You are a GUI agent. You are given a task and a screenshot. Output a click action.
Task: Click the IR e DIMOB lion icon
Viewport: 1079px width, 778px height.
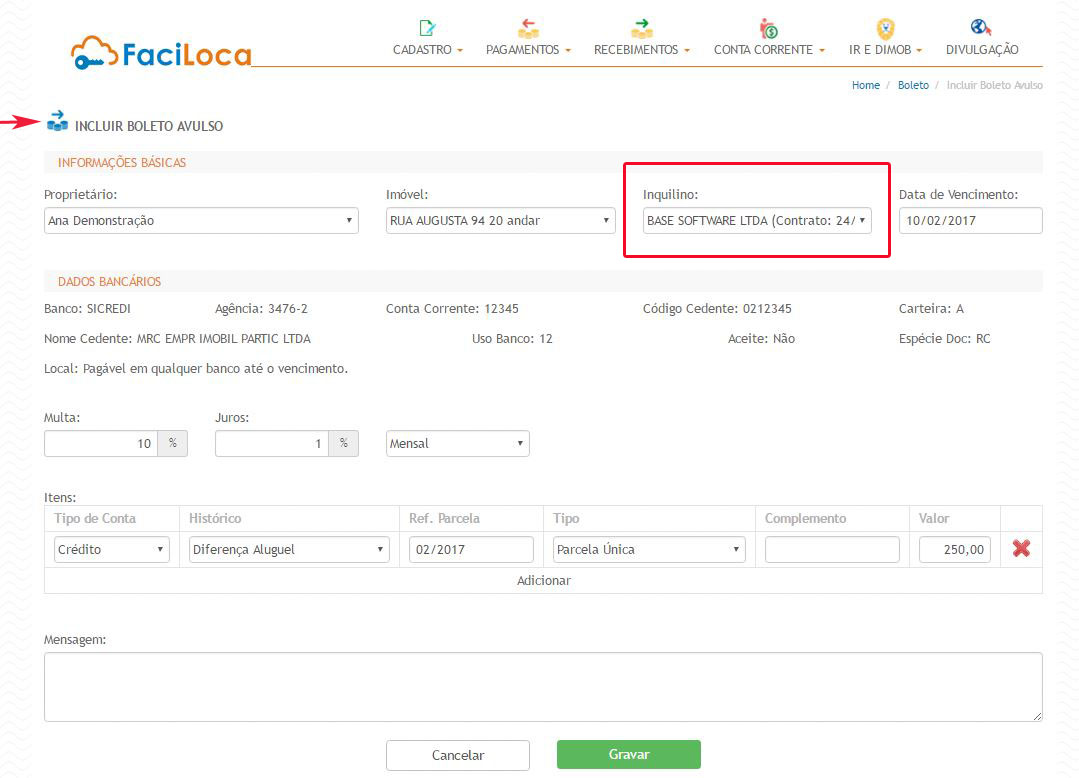click(x=885, y=28)
